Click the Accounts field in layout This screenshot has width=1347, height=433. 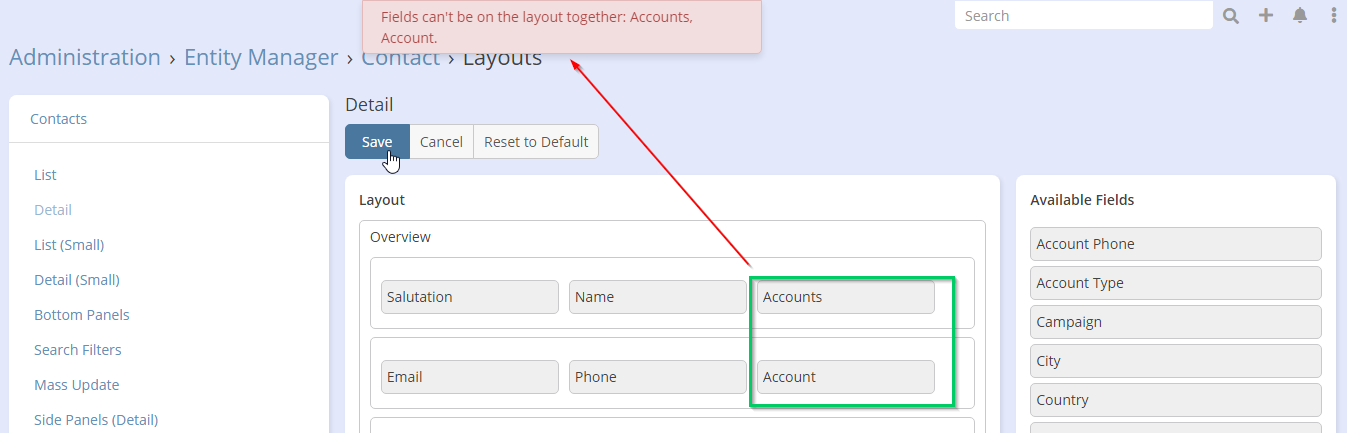pyautogui.click(x=845, y=297)
